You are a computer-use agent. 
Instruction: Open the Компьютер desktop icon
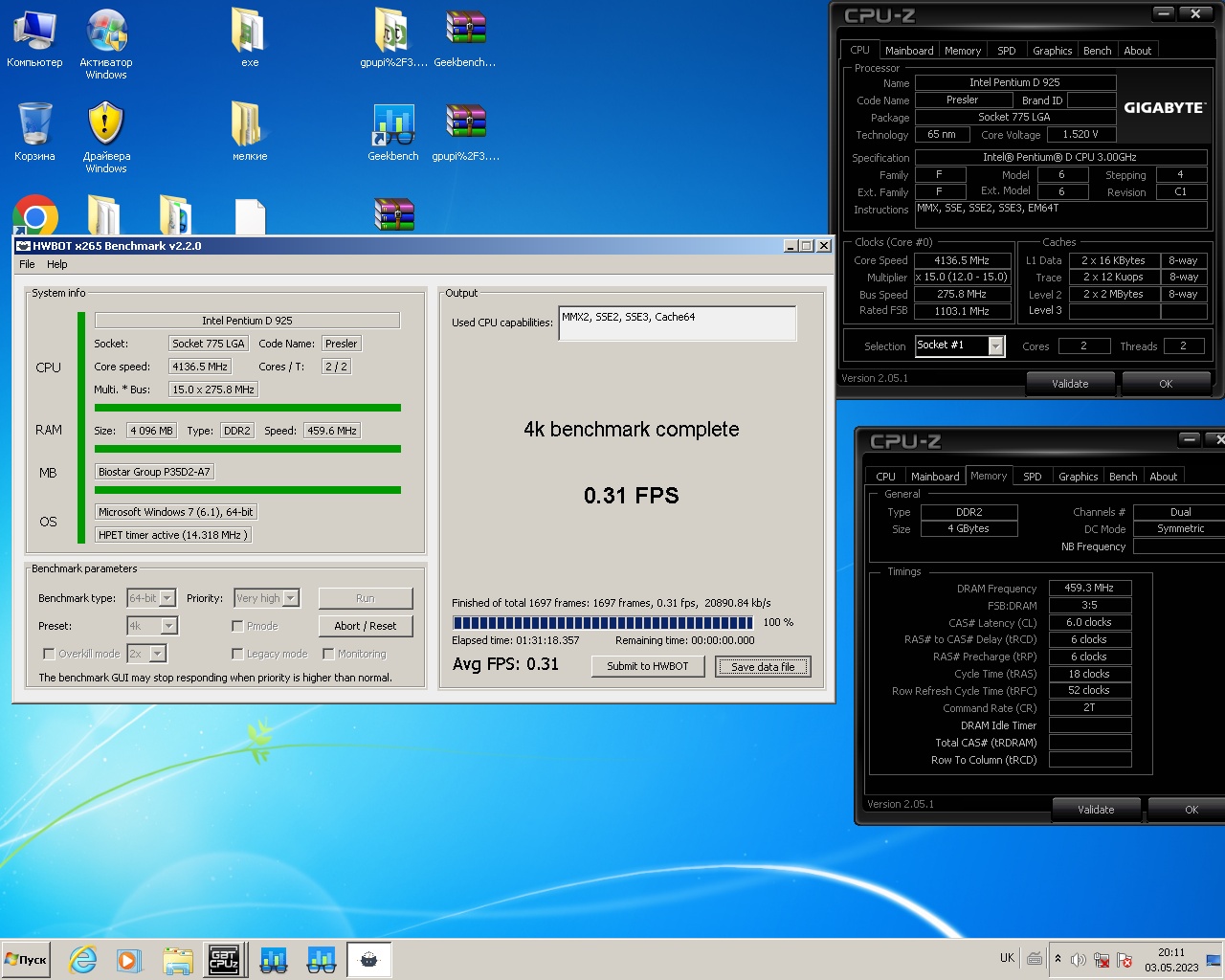(34, 38)
